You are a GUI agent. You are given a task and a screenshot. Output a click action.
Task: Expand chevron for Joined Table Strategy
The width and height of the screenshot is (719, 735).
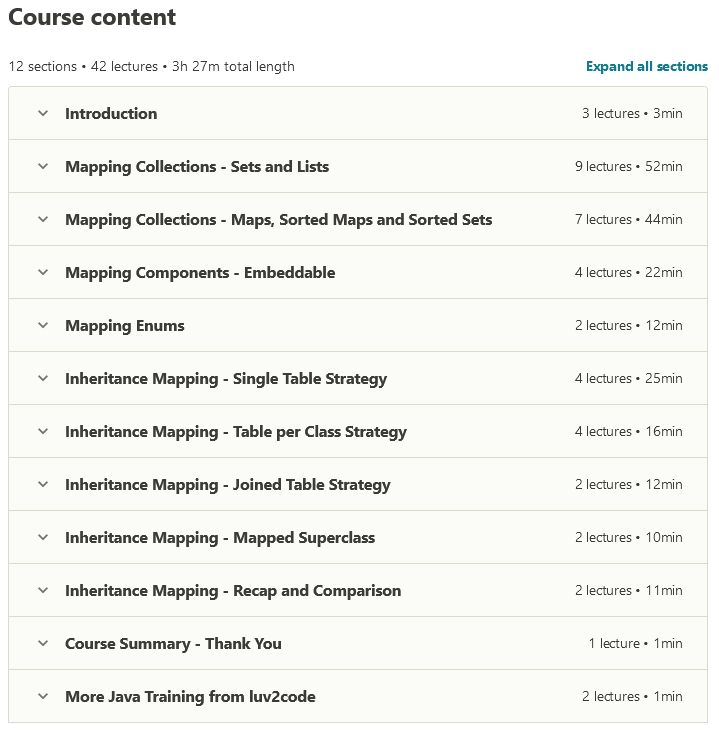click(43, 485)
